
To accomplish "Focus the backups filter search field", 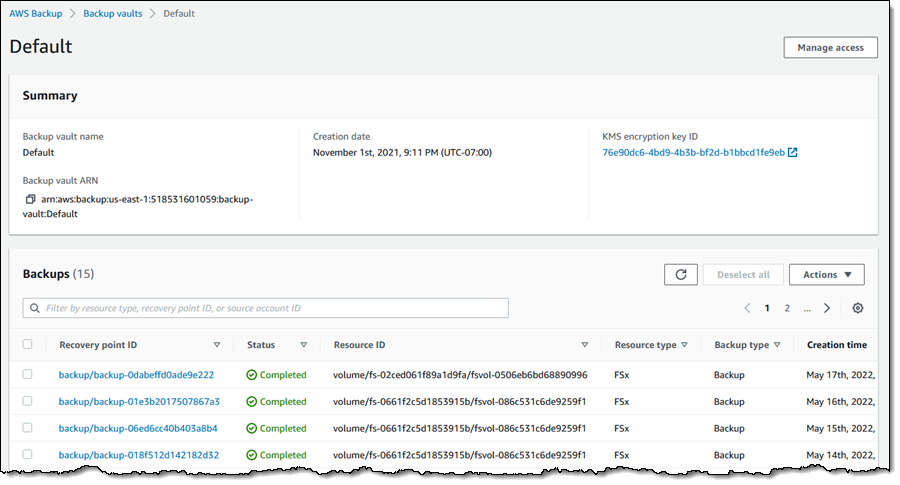I will [x=266, y=308].
